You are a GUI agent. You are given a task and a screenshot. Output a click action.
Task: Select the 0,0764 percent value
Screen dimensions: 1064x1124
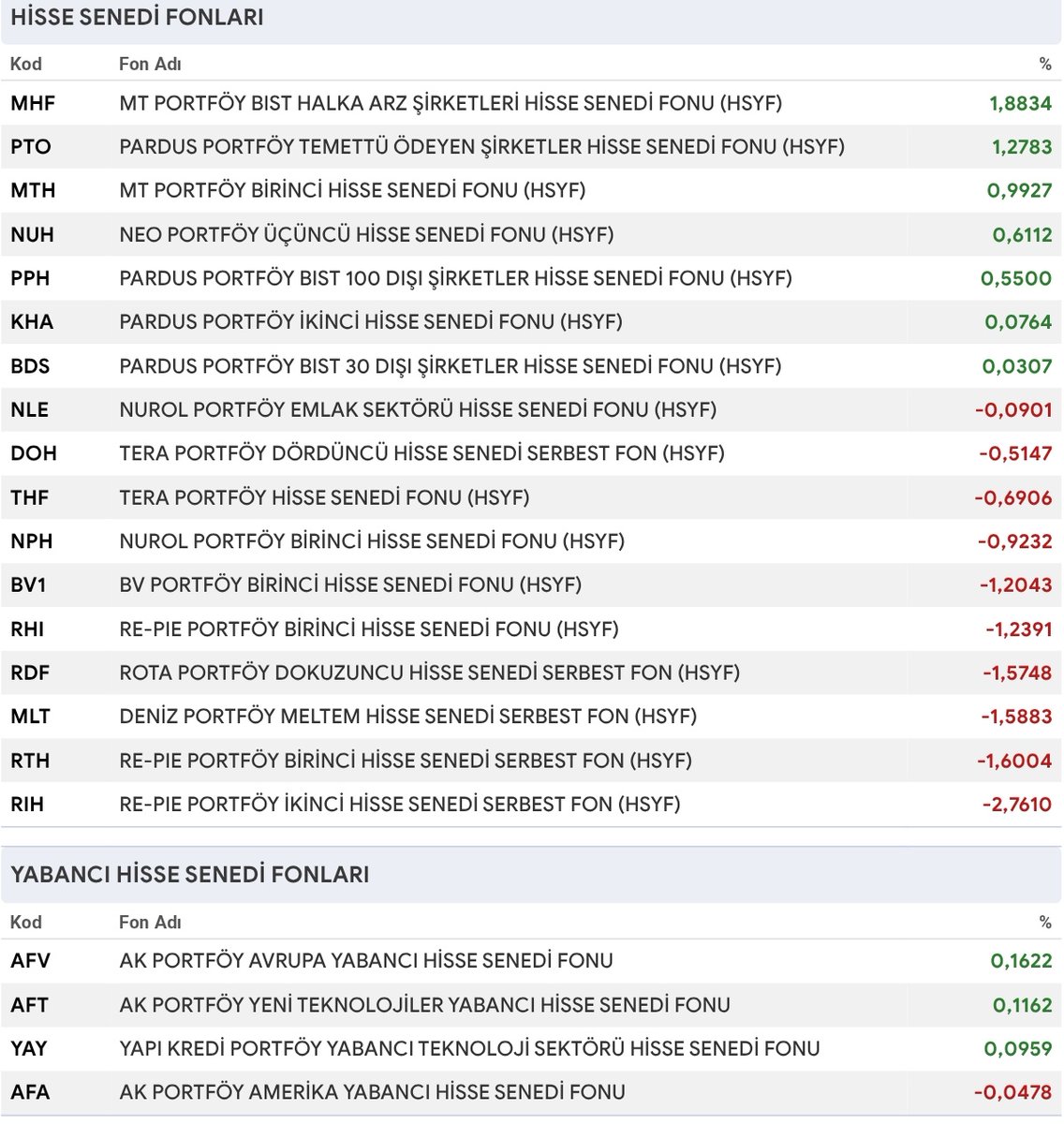pos(1018,322)
